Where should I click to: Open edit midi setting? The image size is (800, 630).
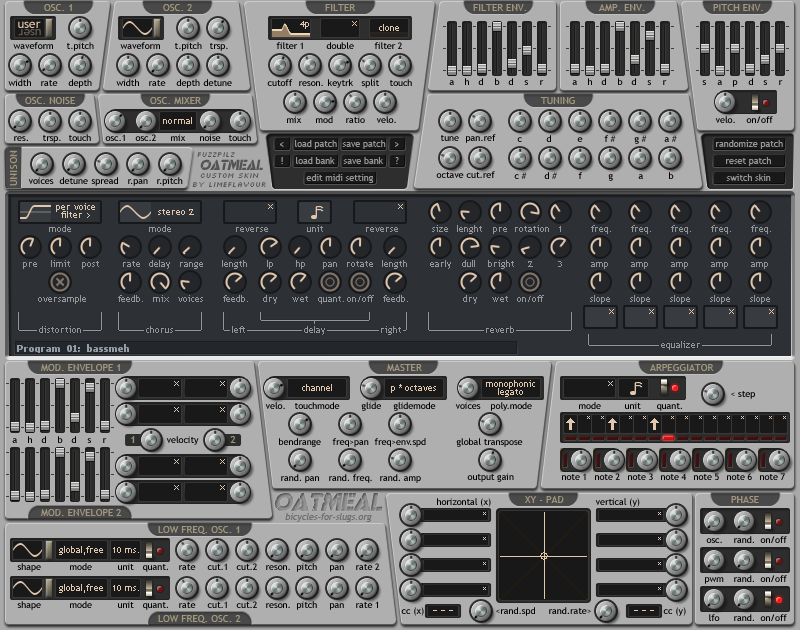[339, 178]
